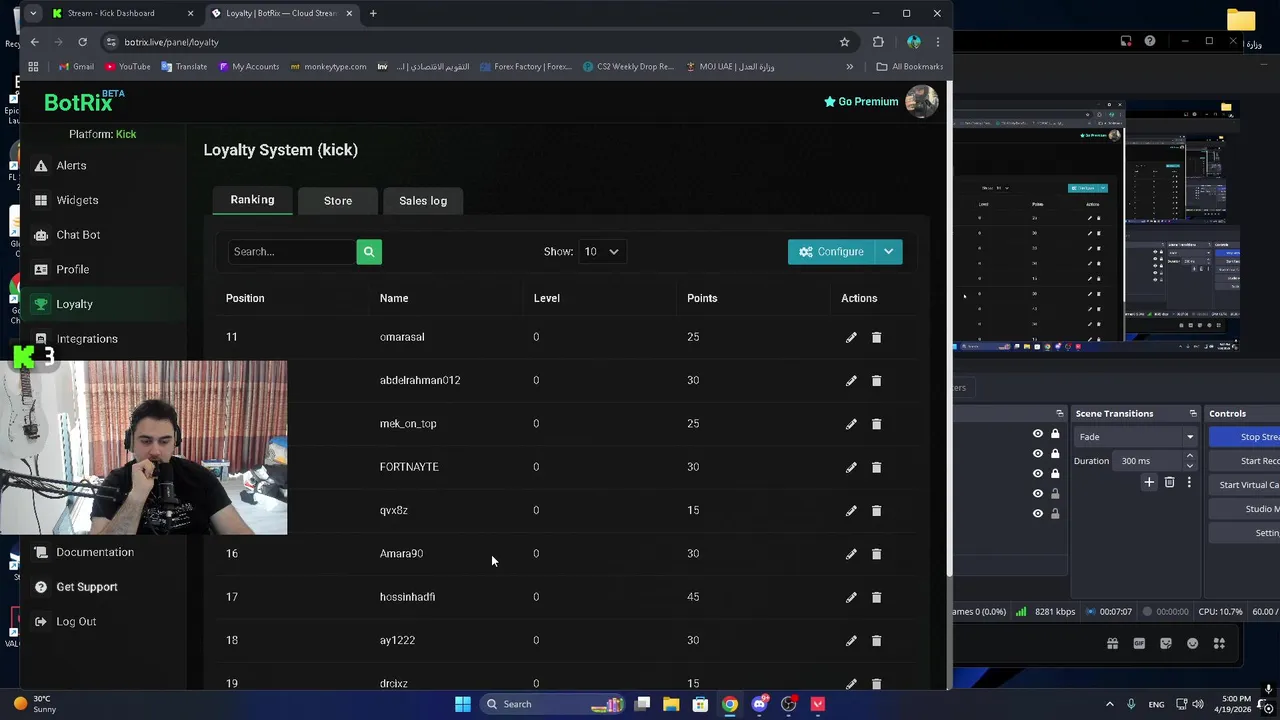Edit hossinhadfi's entry pencil icon

coord(851,597)
